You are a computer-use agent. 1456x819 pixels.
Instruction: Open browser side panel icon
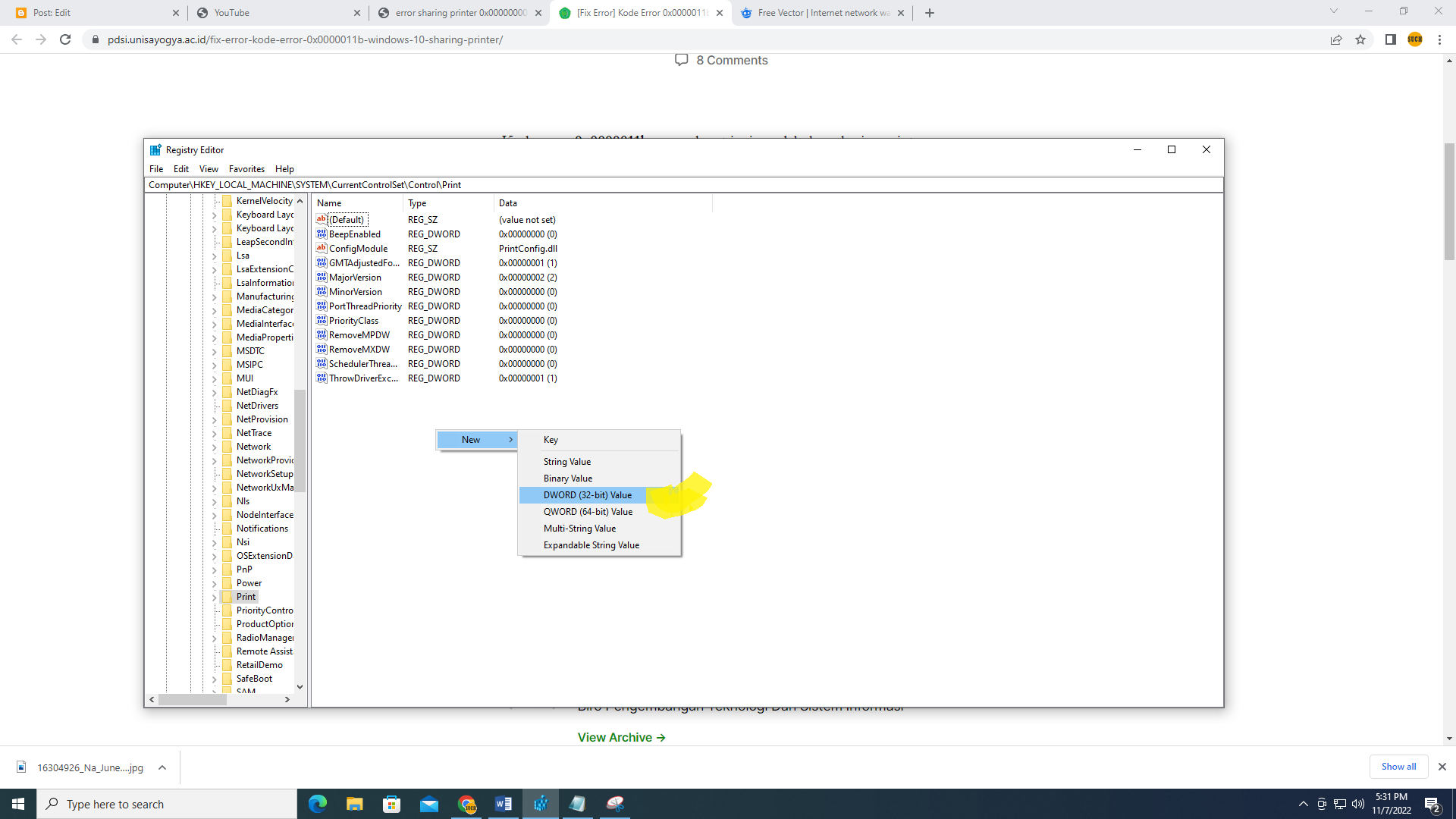click(x=1390, y=39)
